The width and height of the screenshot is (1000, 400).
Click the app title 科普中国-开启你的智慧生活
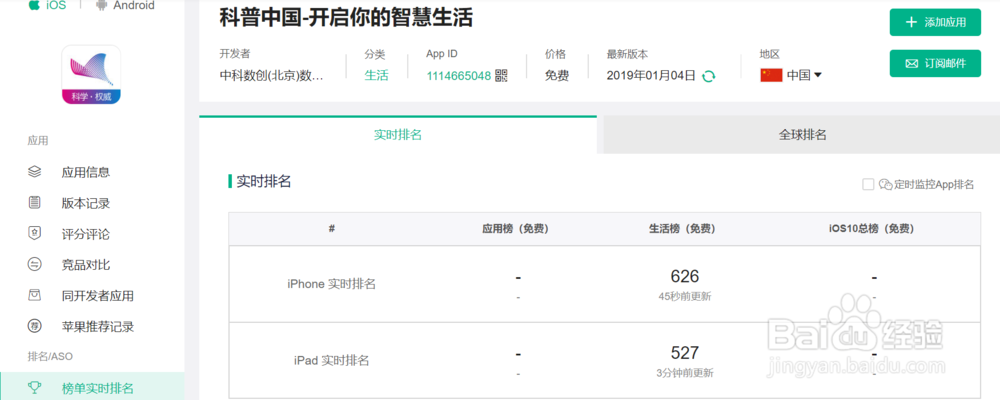click(x=346, y=18)
